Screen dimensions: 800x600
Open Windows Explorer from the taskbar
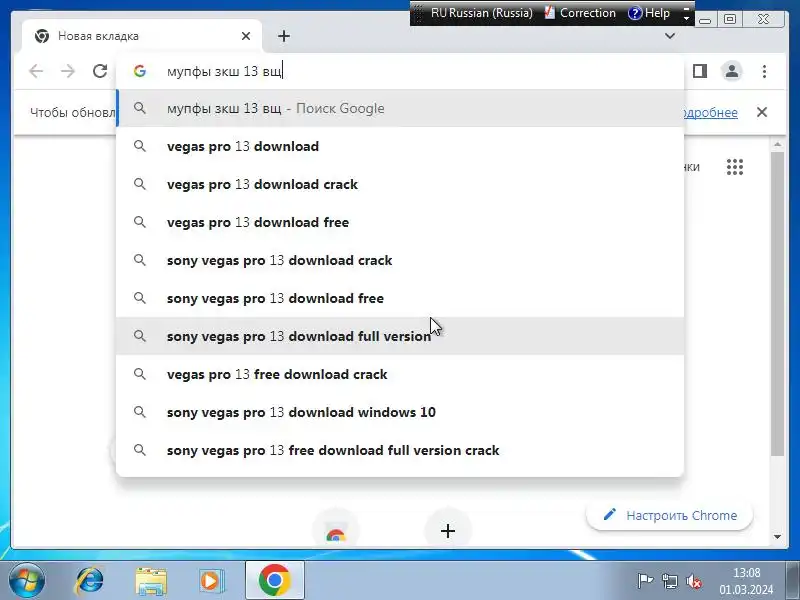pos(151,581)
